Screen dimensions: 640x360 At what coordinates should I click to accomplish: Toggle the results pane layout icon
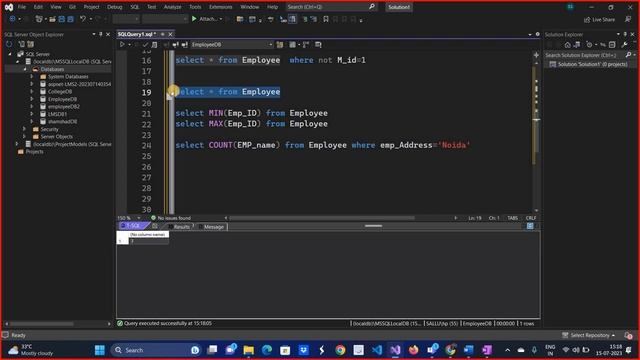pos(530,226)
